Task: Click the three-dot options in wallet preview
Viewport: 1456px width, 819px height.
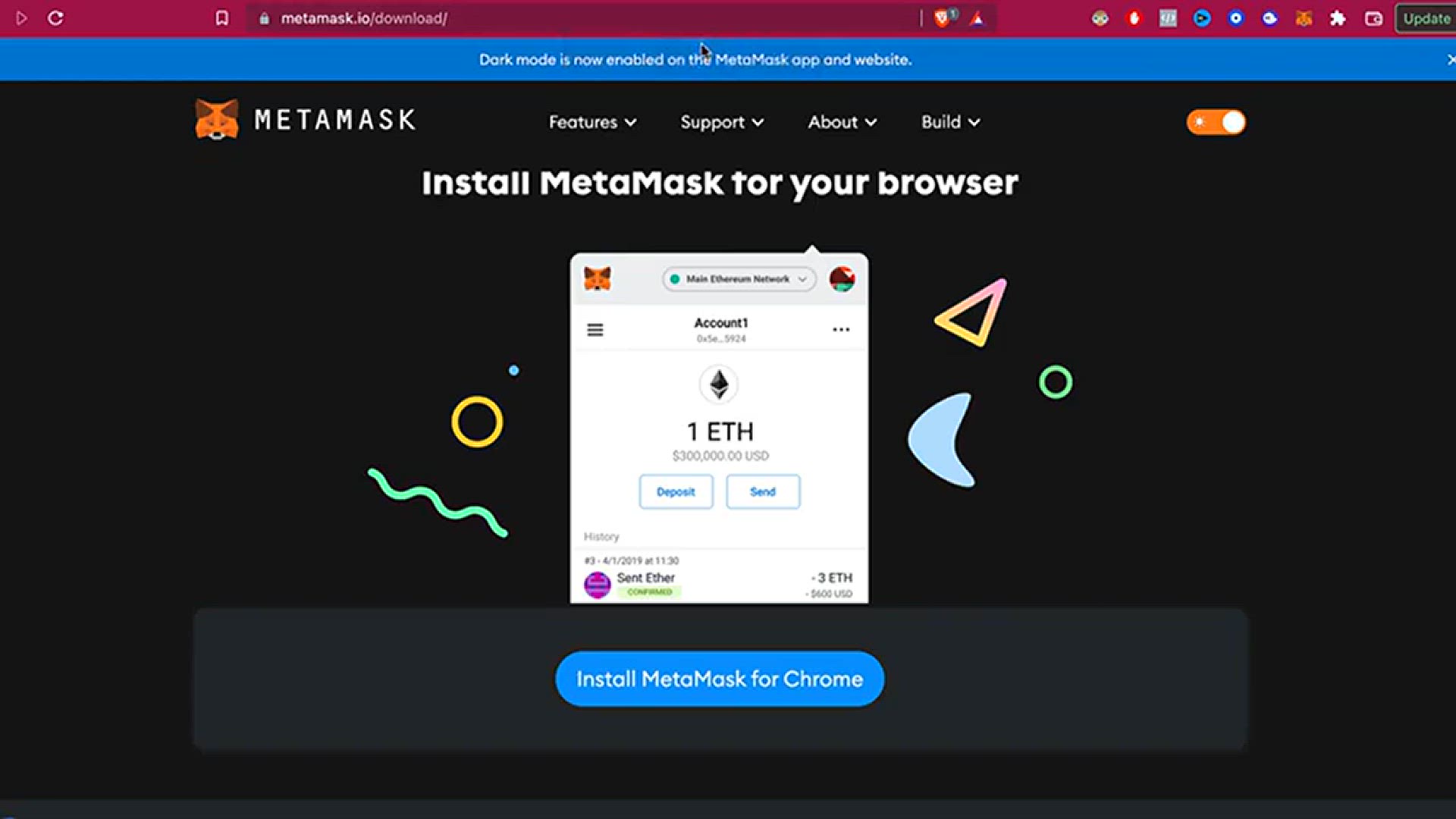Action: coord(841,329)
